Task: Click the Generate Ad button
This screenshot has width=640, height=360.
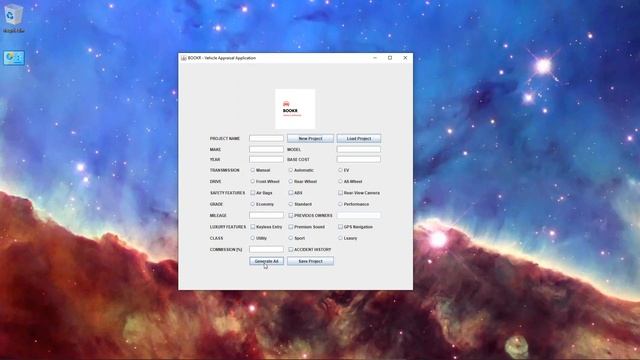Action: click(267, 261)
